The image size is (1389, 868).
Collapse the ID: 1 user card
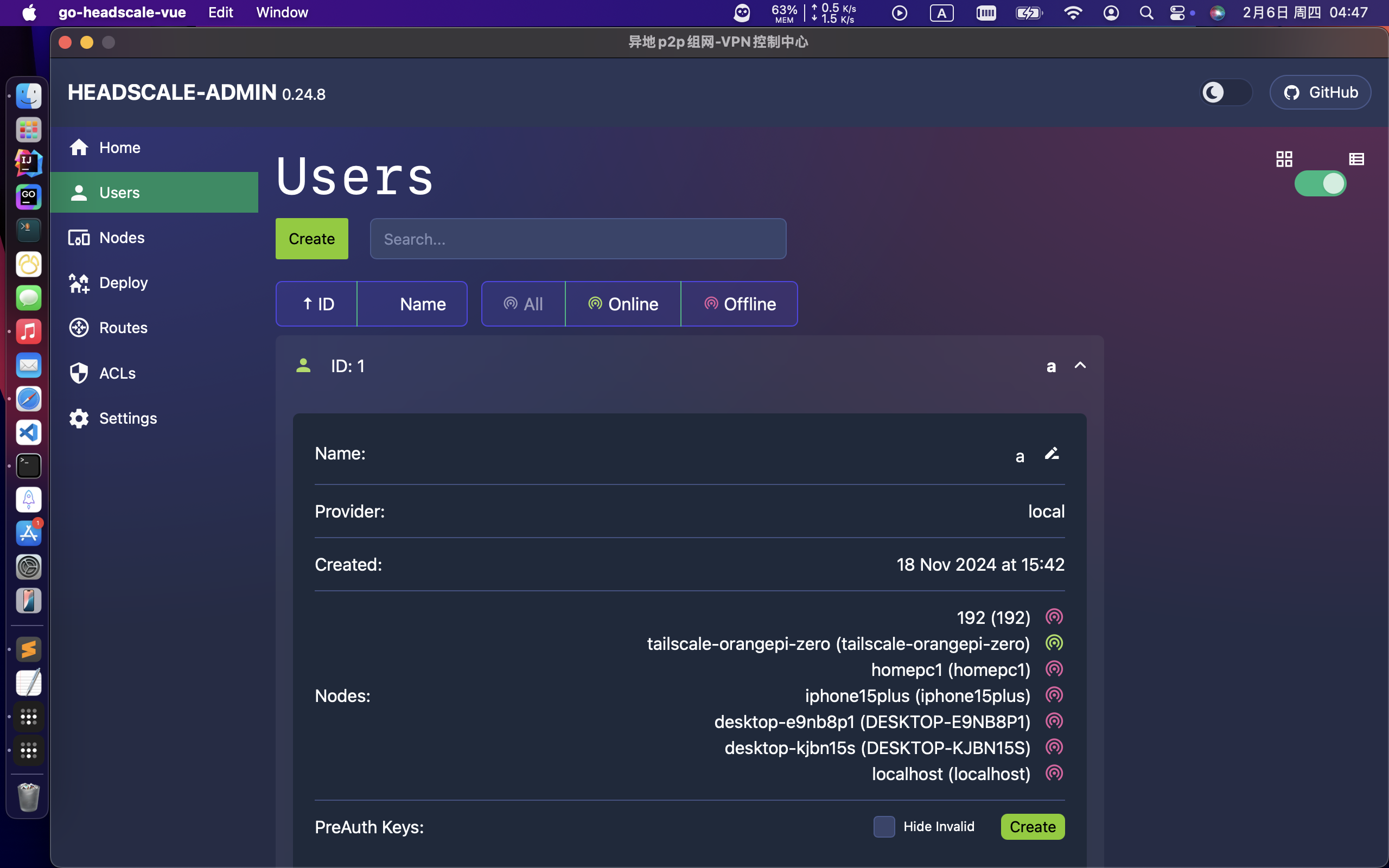(x=1080, y=366)
